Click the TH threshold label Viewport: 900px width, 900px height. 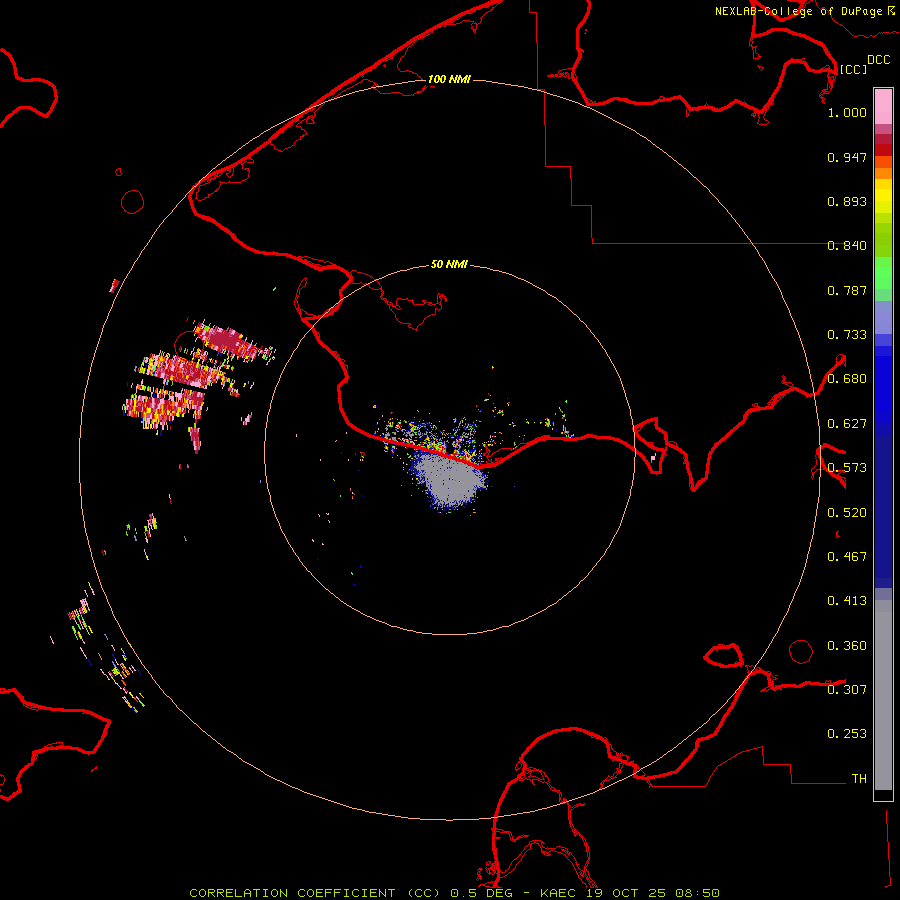pyautogui.click(x=859, y=779)
